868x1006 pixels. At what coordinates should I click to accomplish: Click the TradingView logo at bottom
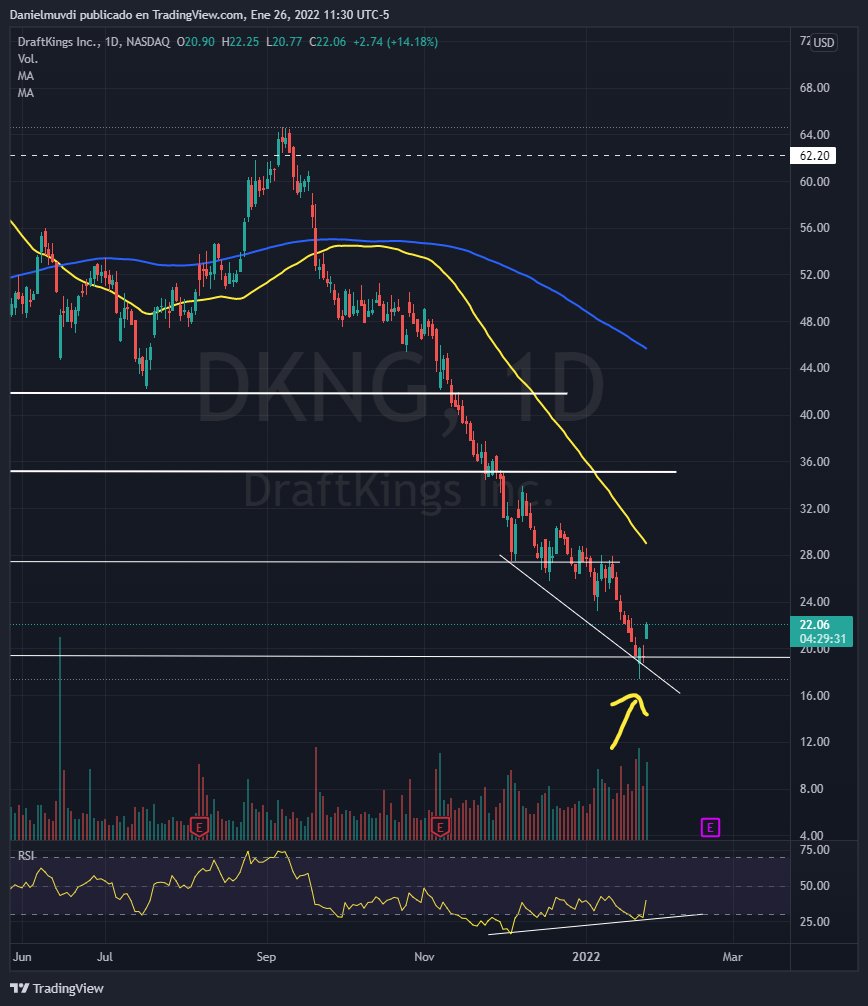[57, 988]
